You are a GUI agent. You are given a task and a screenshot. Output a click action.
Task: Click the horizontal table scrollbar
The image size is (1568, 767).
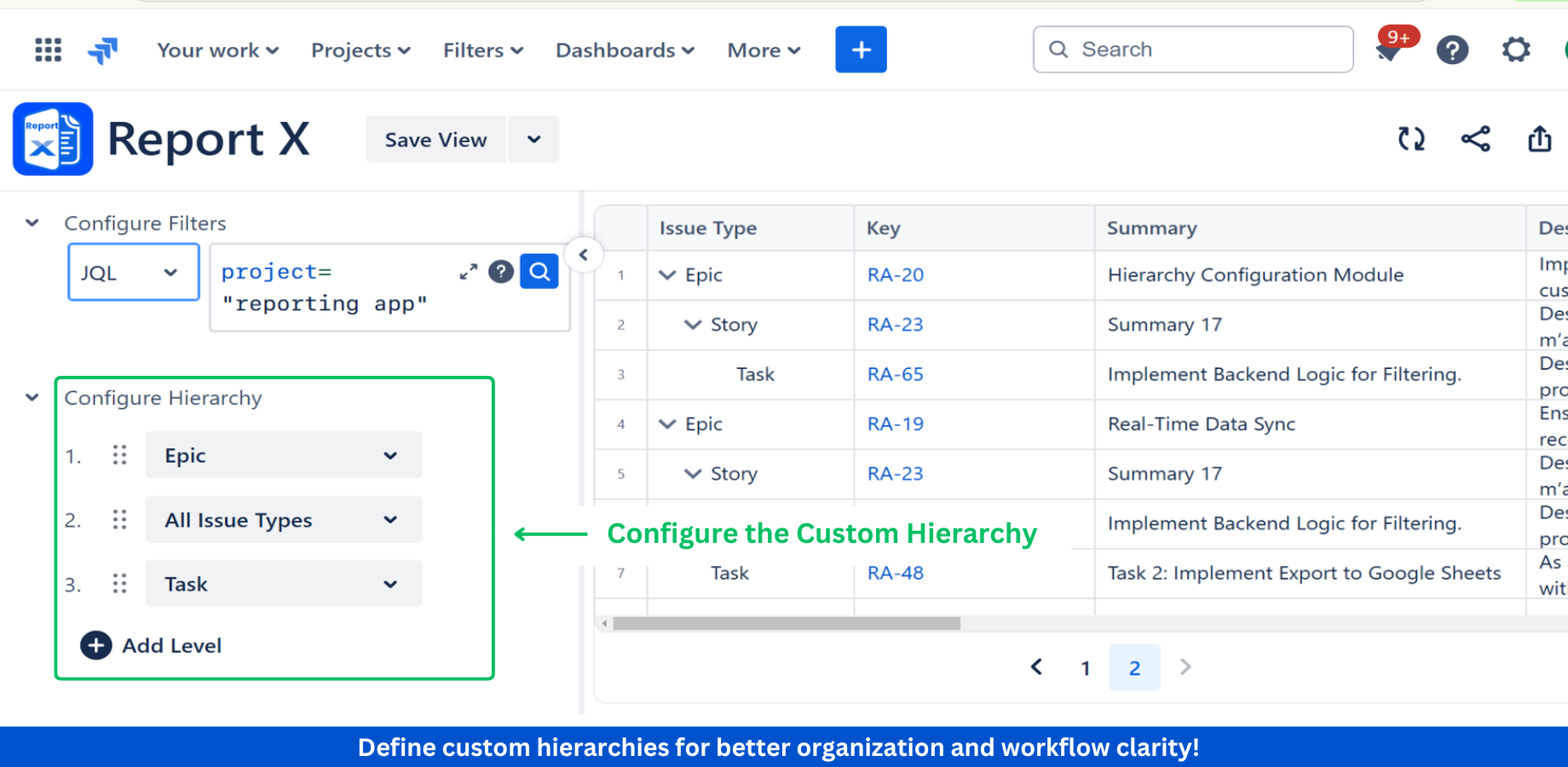787,623
